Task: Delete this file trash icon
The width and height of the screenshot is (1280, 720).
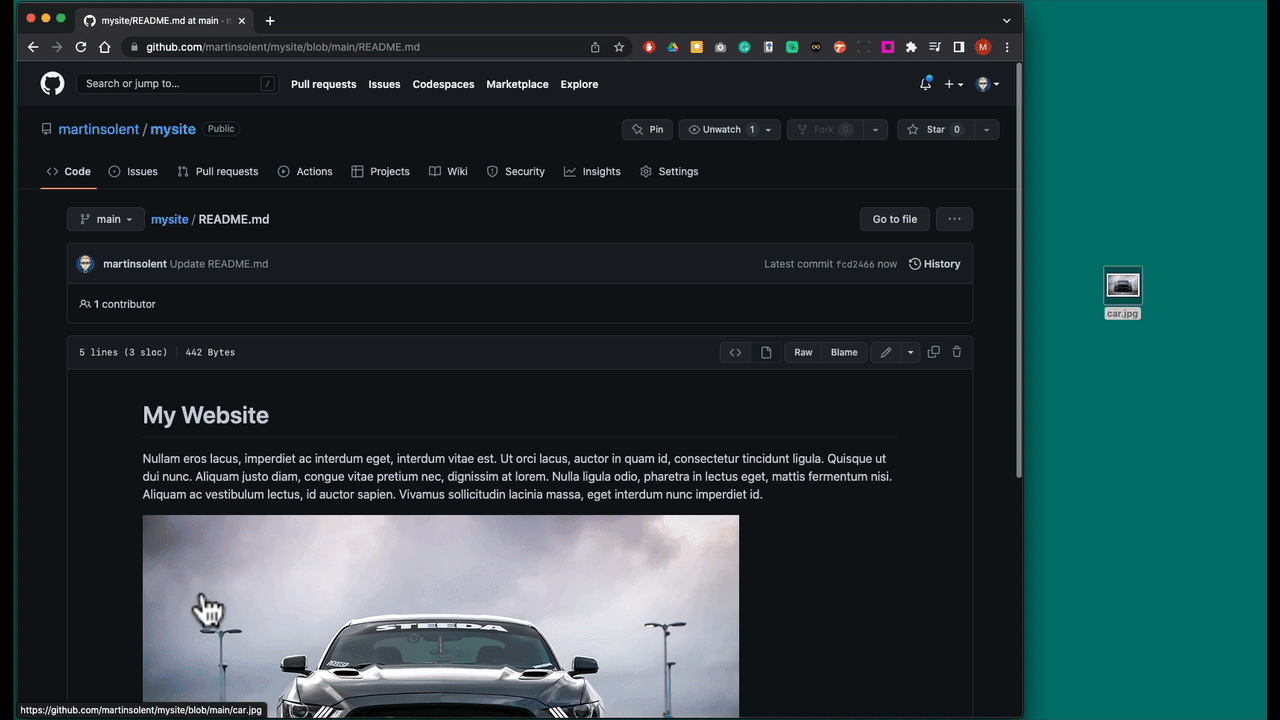Action: [957, 352]
